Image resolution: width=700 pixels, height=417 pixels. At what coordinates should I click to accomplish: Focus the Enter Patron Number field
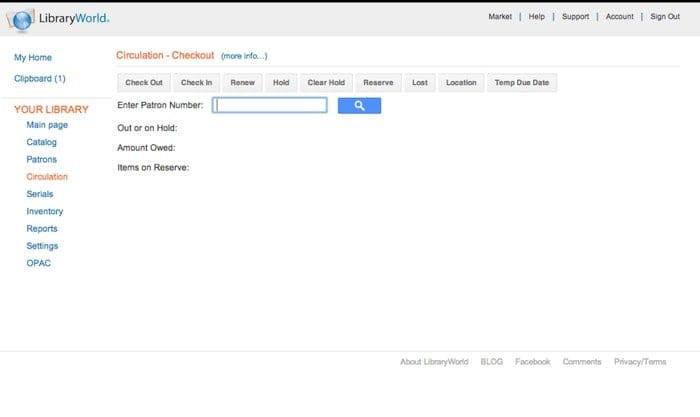click(270, 105)
